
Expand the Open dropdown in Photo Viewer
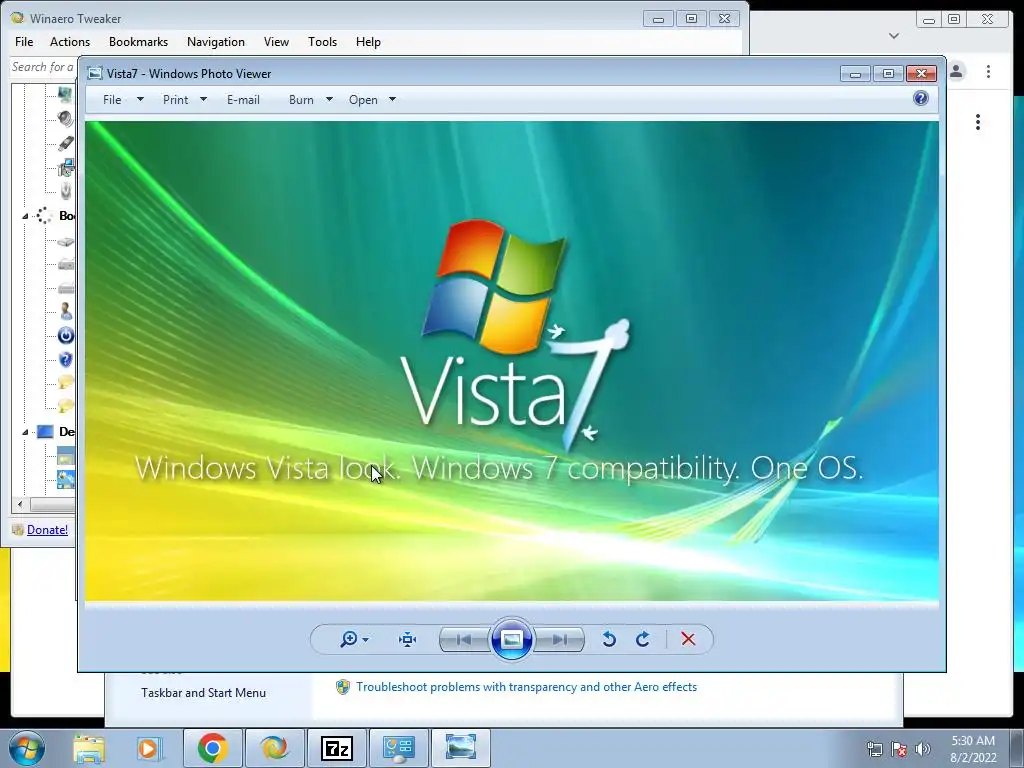(x=372, y=100)
